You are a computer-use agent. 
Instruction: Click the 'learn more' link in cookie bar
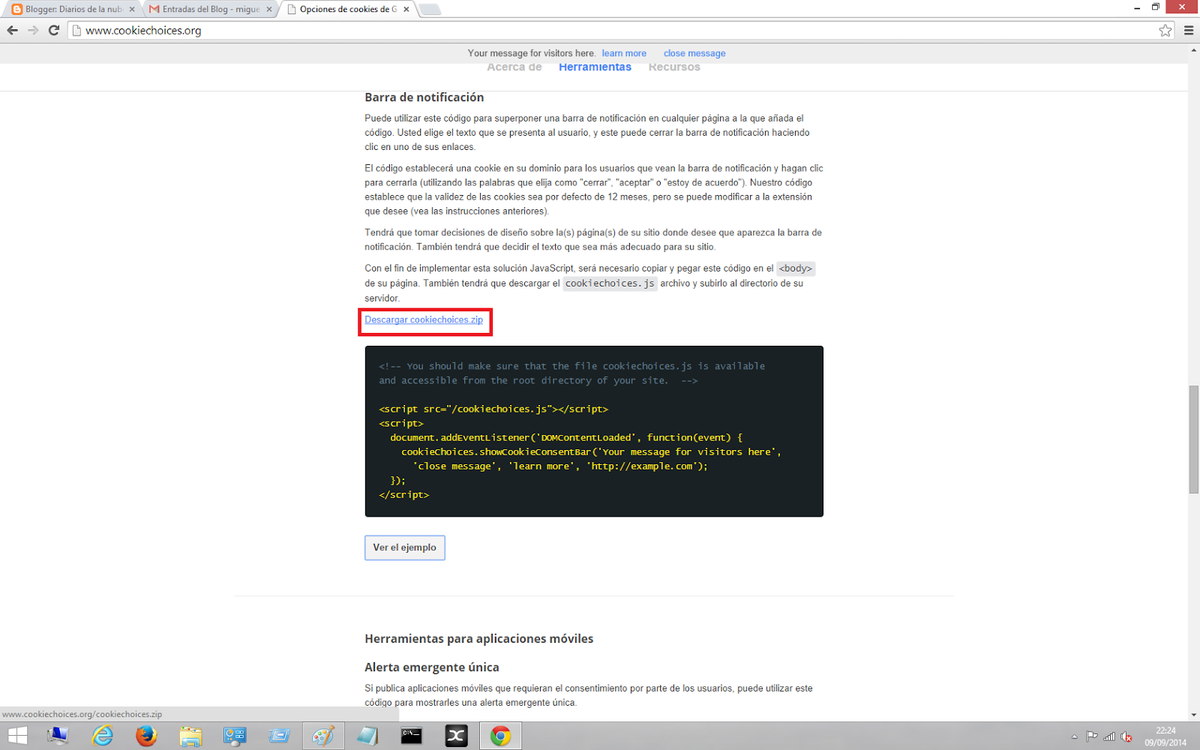[x=623, y=53]
